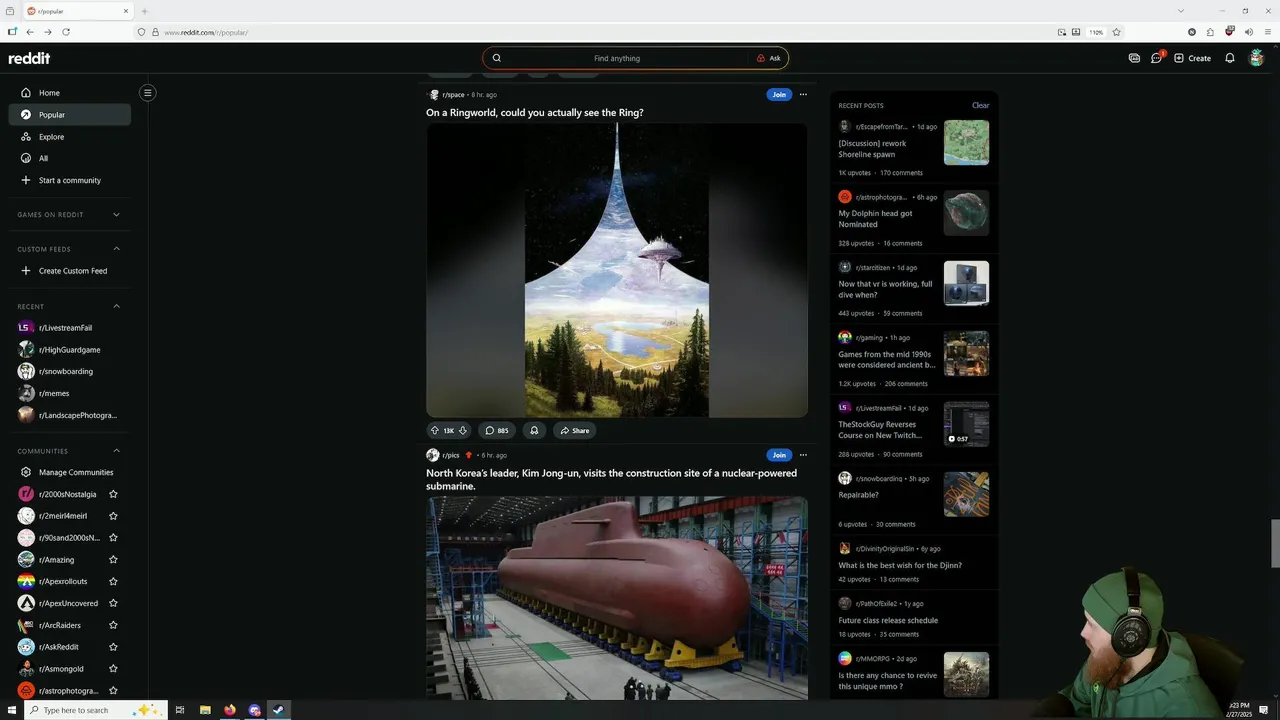1280x720 pixels.
Task: Toggle favorite star for r/Apexrollouts
Action: (113, 581)
